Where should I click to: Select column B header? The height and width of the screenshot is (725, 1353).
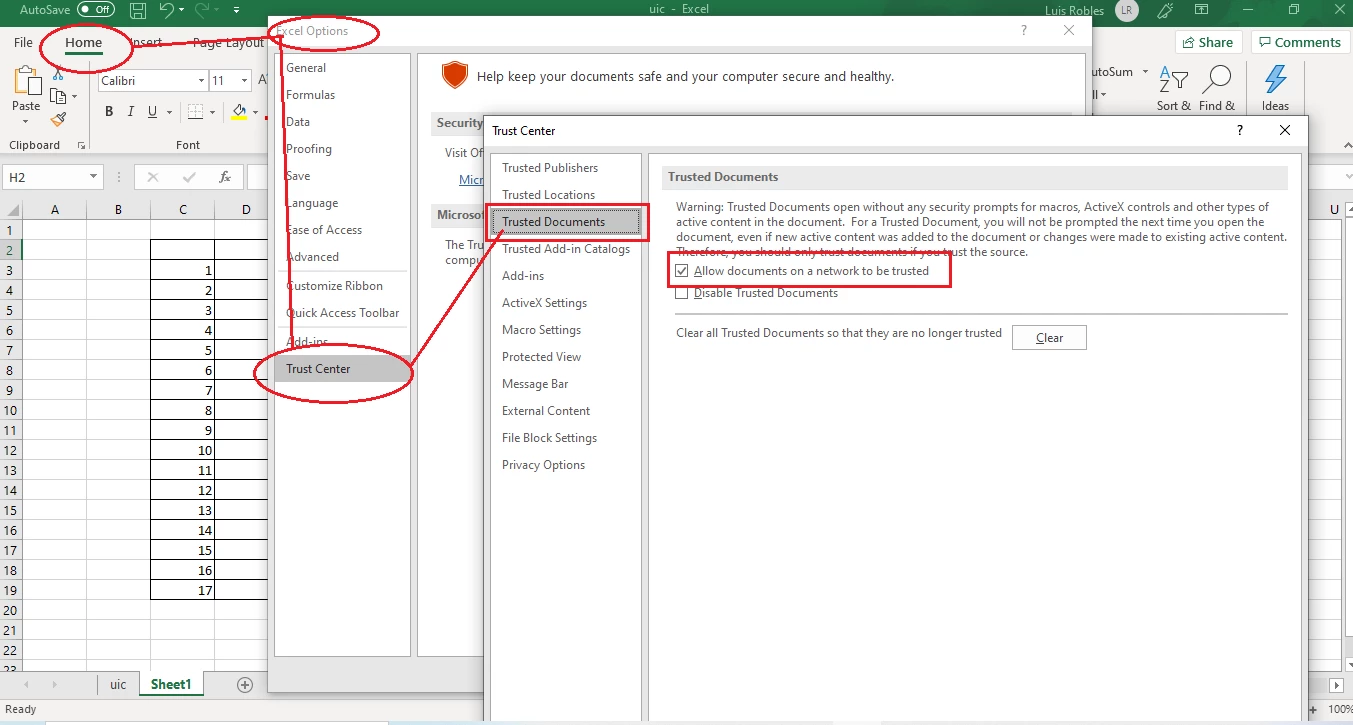coord(119,209)
